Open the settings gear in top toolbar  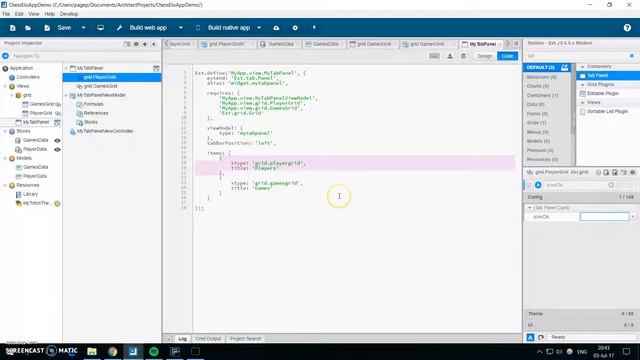click(x=295, y=28)
